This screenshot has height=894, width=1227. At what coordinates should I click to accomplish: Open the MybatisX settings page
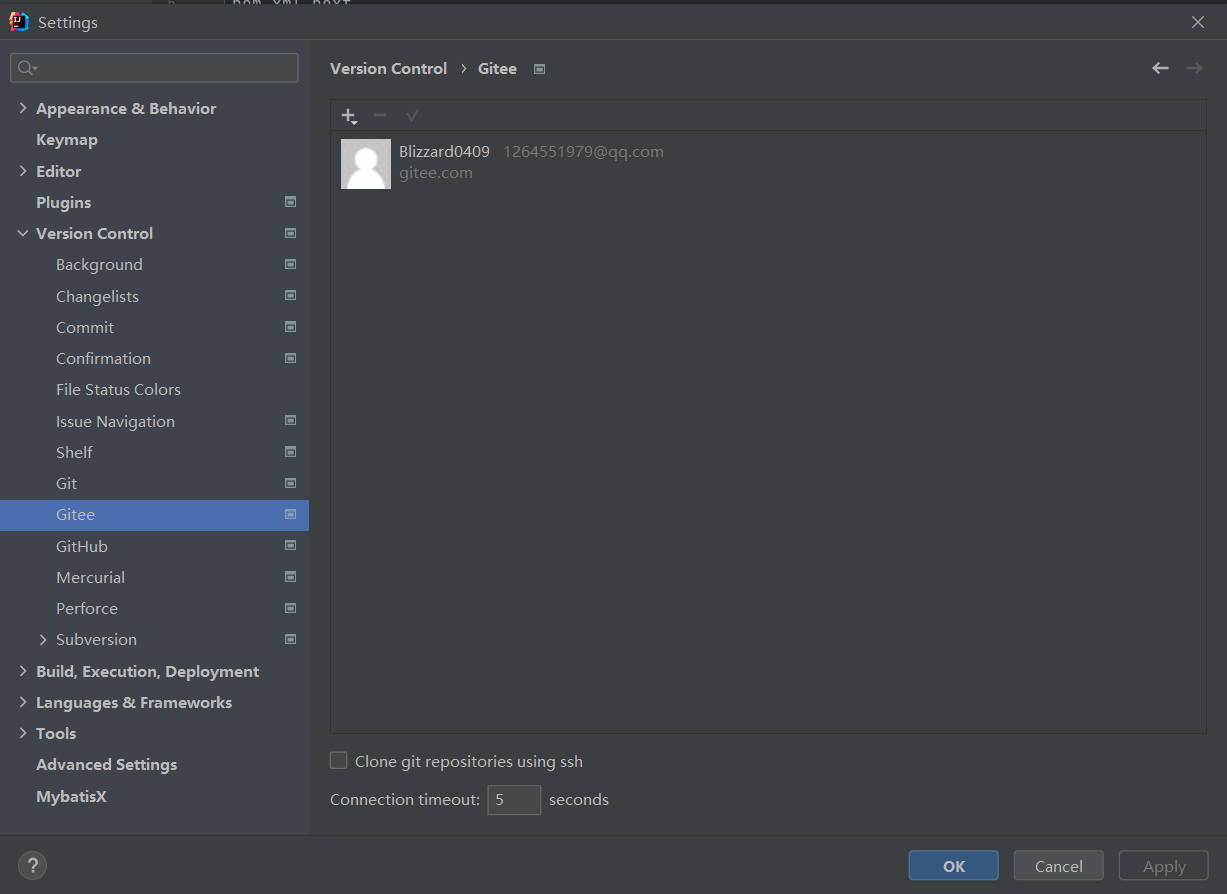(x=71, y=796)
